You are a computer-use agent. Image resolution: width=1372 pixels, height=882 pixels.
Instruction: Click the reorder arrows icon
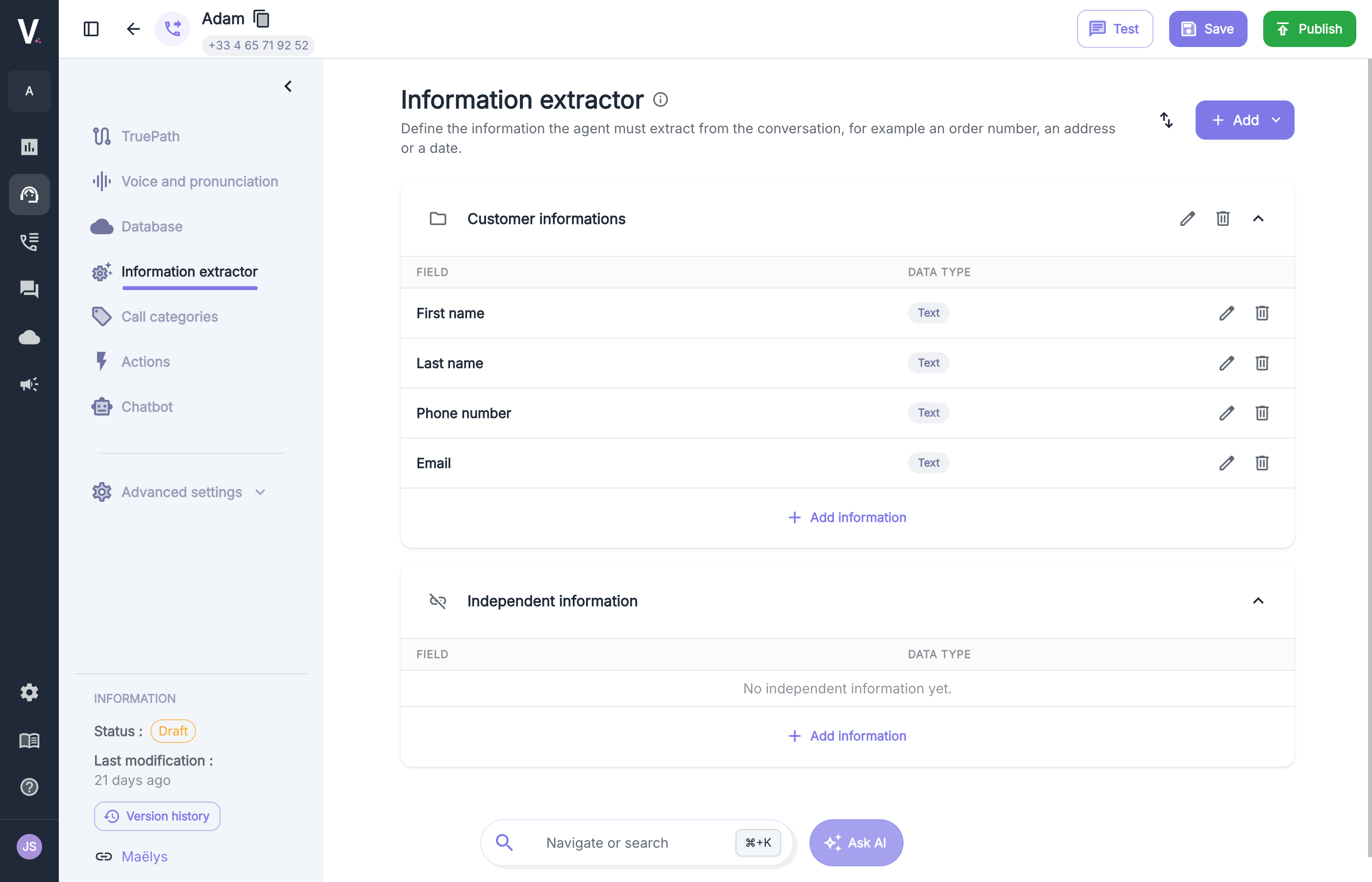tap(1166, 120)
